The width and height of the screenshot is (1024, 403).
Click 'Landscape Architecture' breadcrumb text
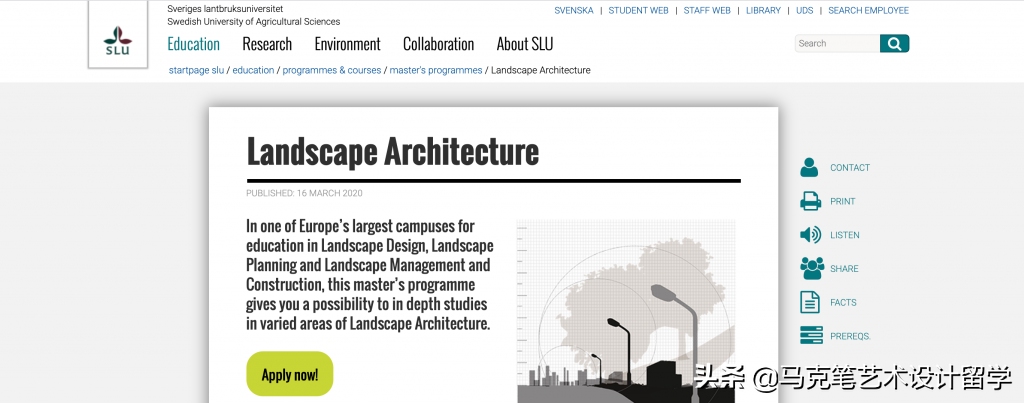coord(541,70)
